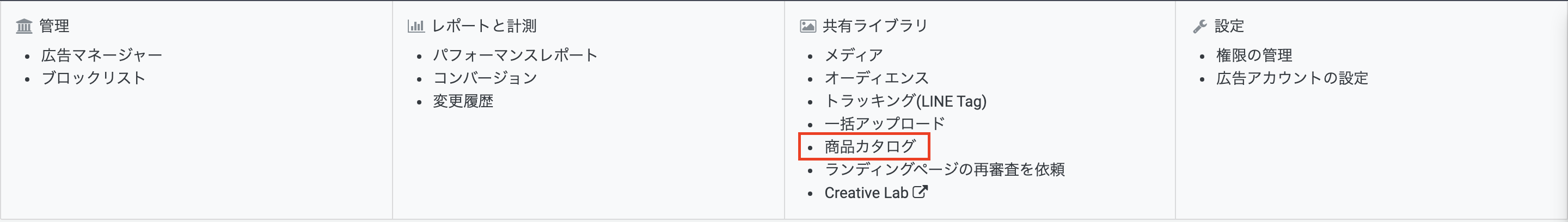Image resolution: width=1568 pixels, height=222 pixels.
Task: Go to コンバージョン page
Action: [x=485, y=78]
